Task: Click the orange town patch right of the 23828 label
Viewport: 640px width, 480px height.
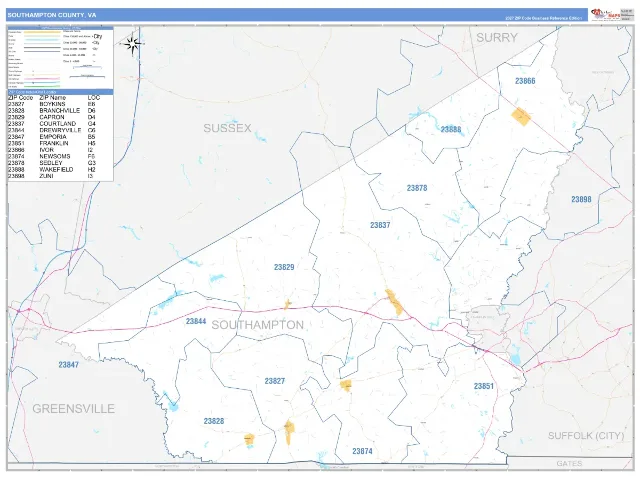Action: pos(249,440)
